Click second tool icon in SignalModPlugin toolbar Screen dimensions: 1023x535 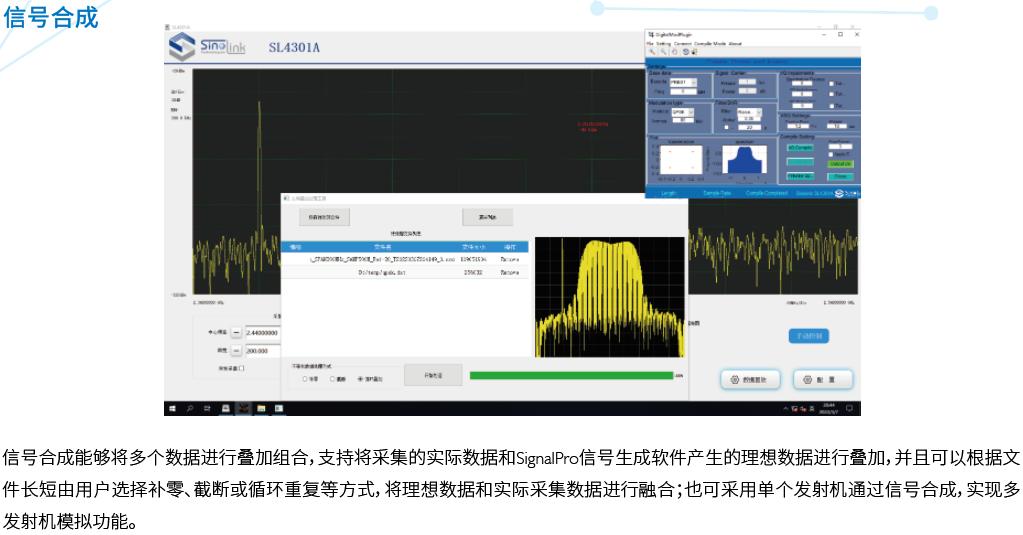pos(664,52)
